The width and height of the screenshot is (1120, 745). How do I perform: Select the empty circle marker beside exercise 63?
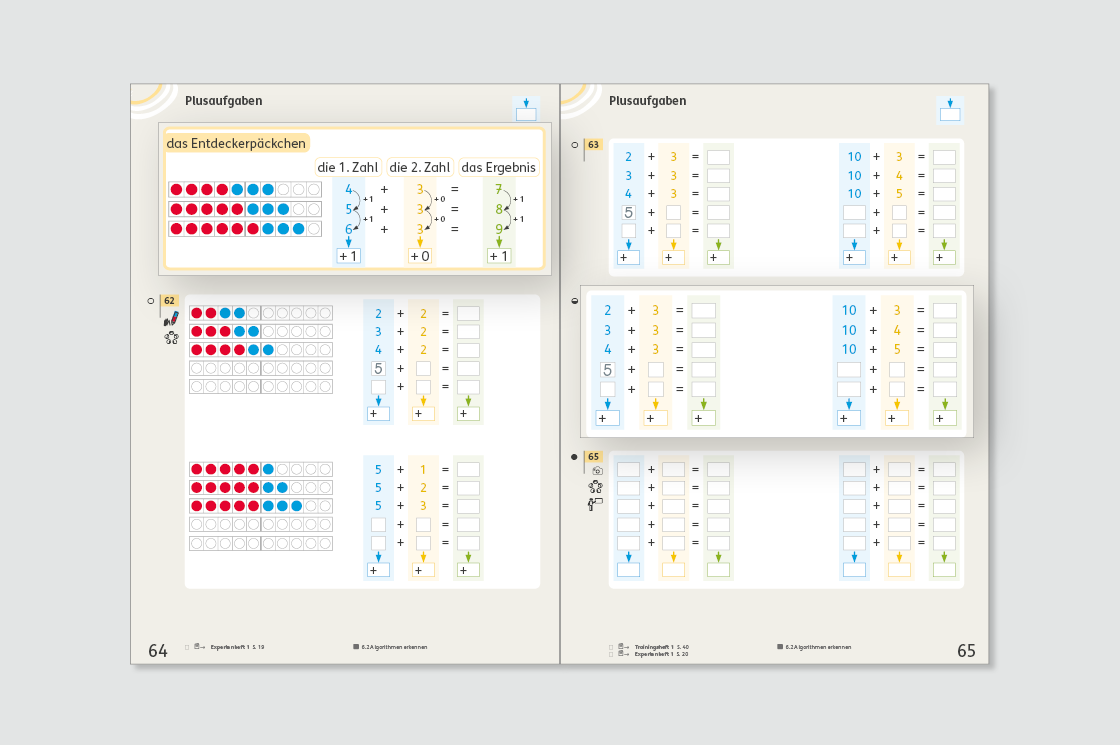point(574,145)
